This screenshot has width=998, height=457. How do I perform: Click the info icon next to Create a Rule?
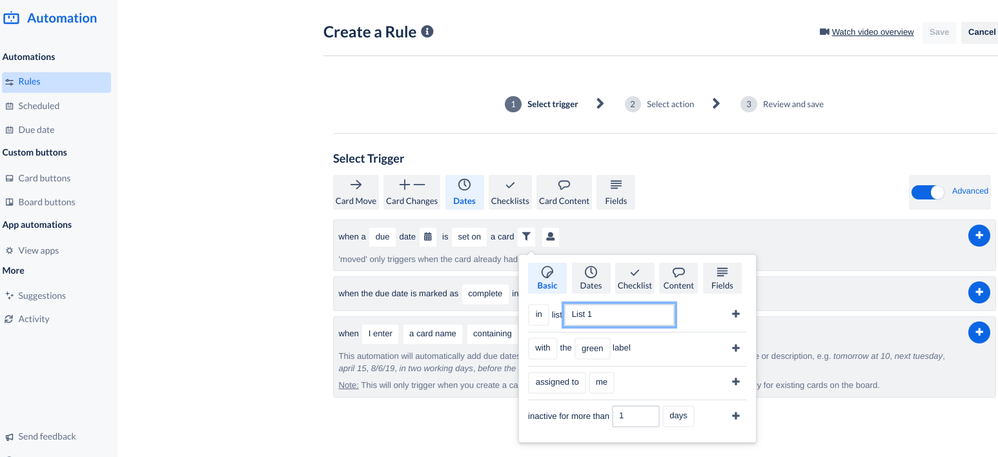(428, 31)
